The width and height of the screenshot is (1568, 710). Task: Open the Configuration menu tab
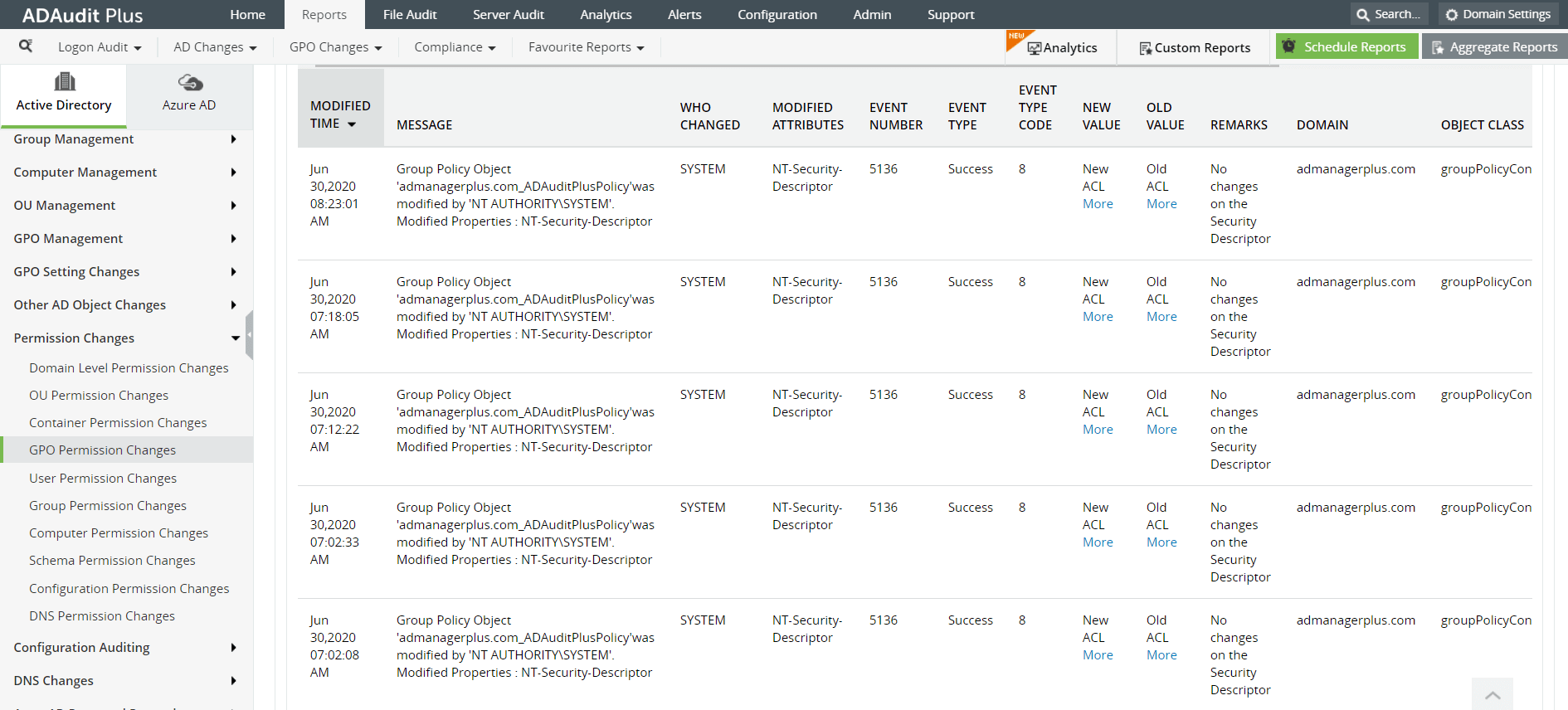[x=777, y=15]
